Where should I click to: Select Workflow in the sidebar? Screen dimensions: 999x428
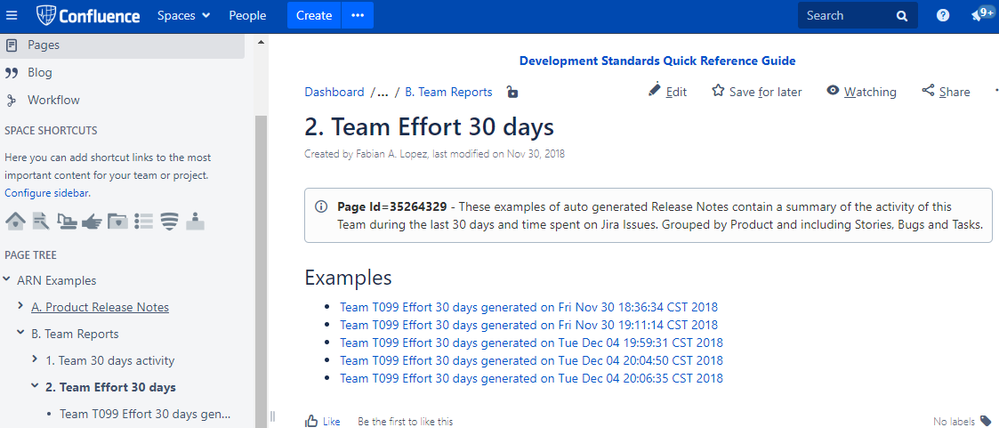(x=54, y=100)
